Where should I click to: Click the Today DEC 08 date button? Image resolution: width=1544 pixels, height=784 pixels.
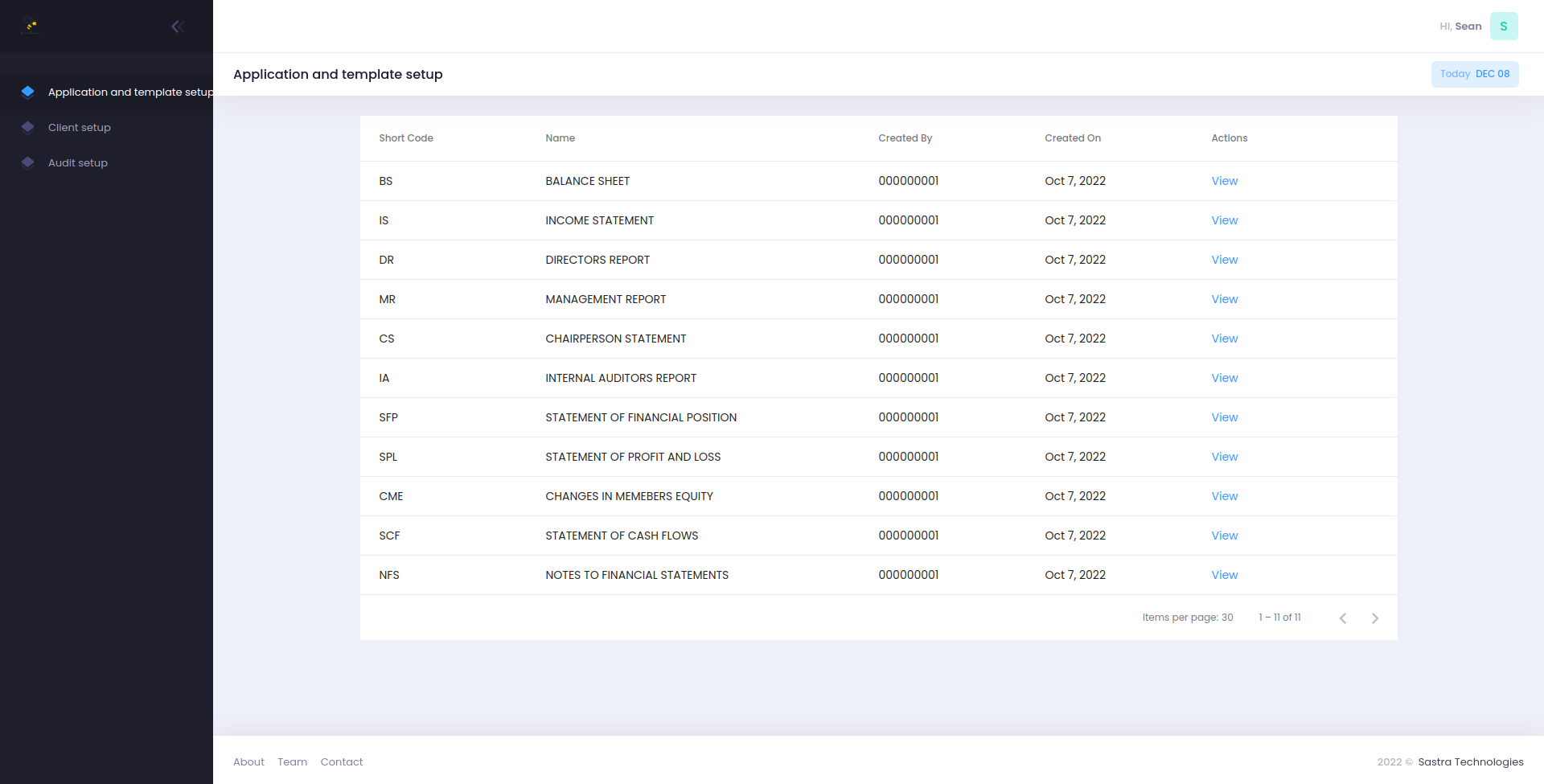1475,73
